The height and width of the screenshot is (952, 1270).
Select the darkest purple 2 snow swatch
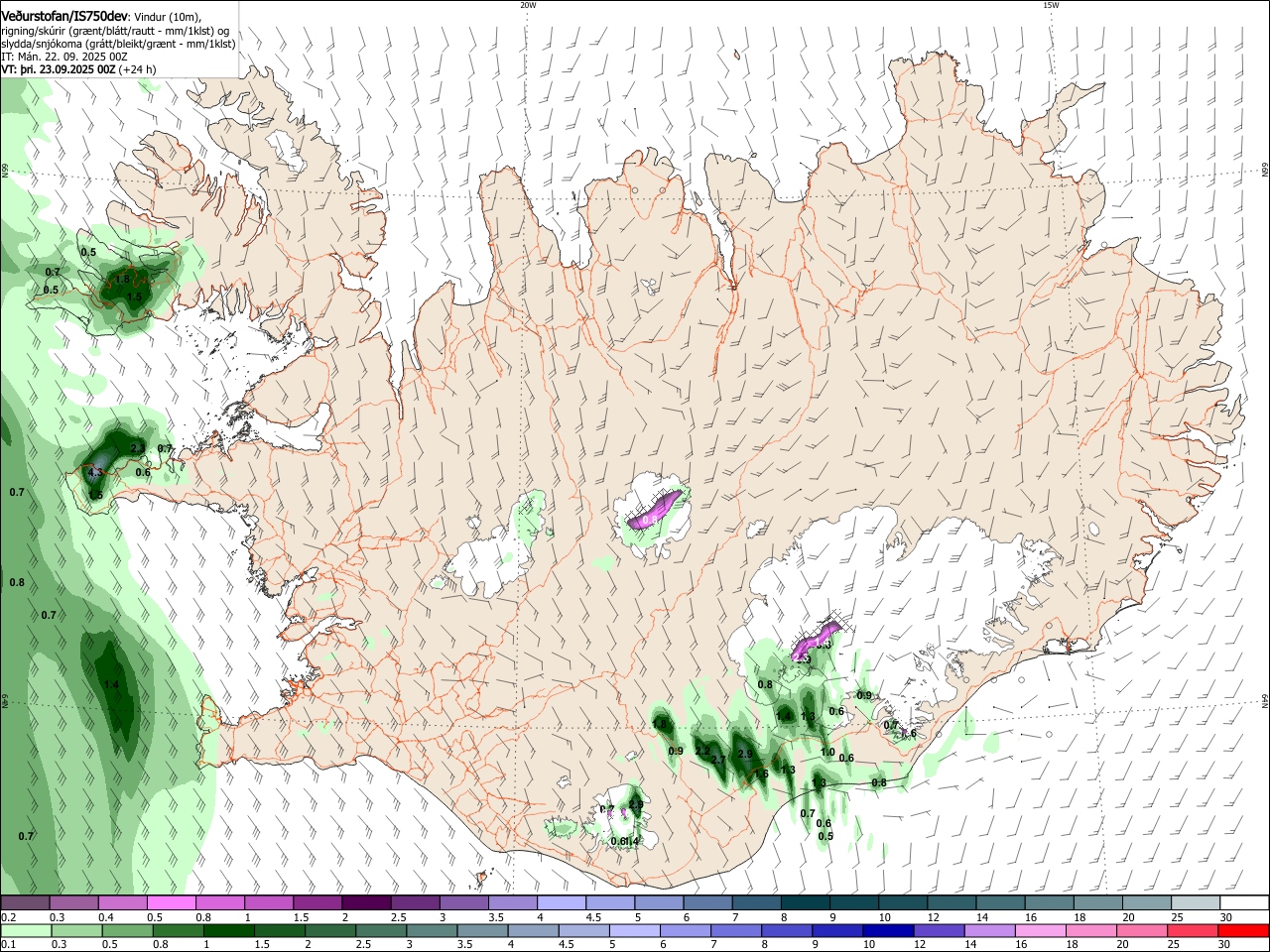click(x=365, y=903)
